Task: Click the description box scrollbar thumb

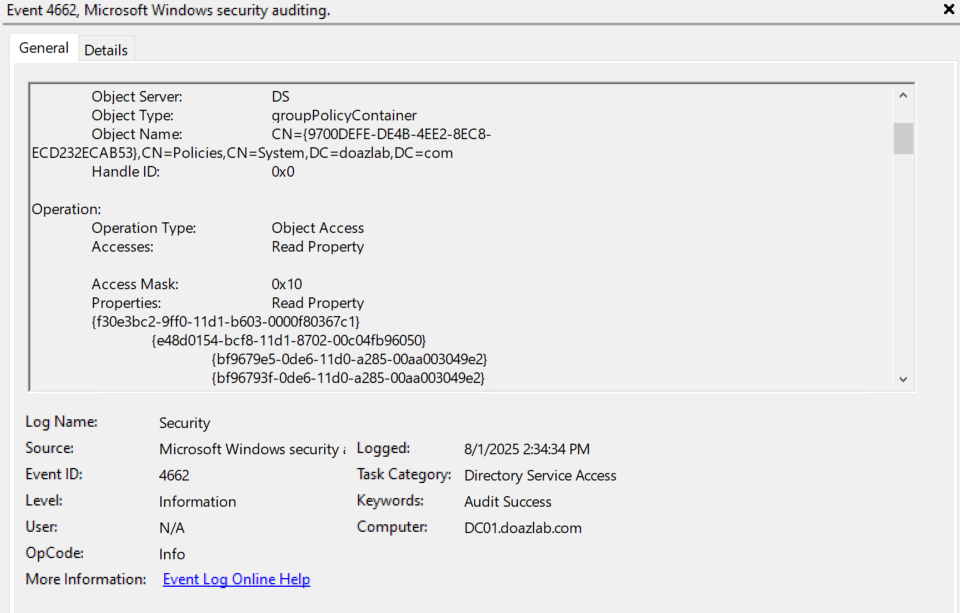Action: point(903,138)
